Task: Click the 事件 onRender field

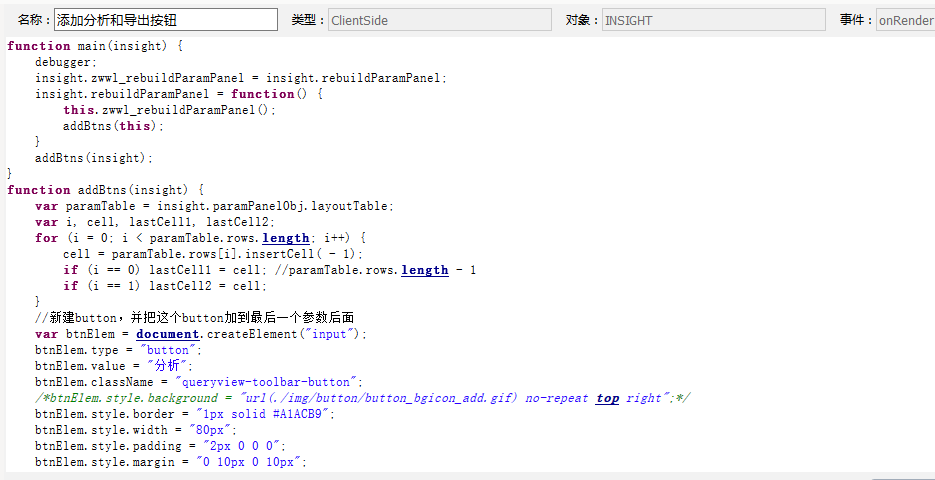Action: tap(906, 20)
